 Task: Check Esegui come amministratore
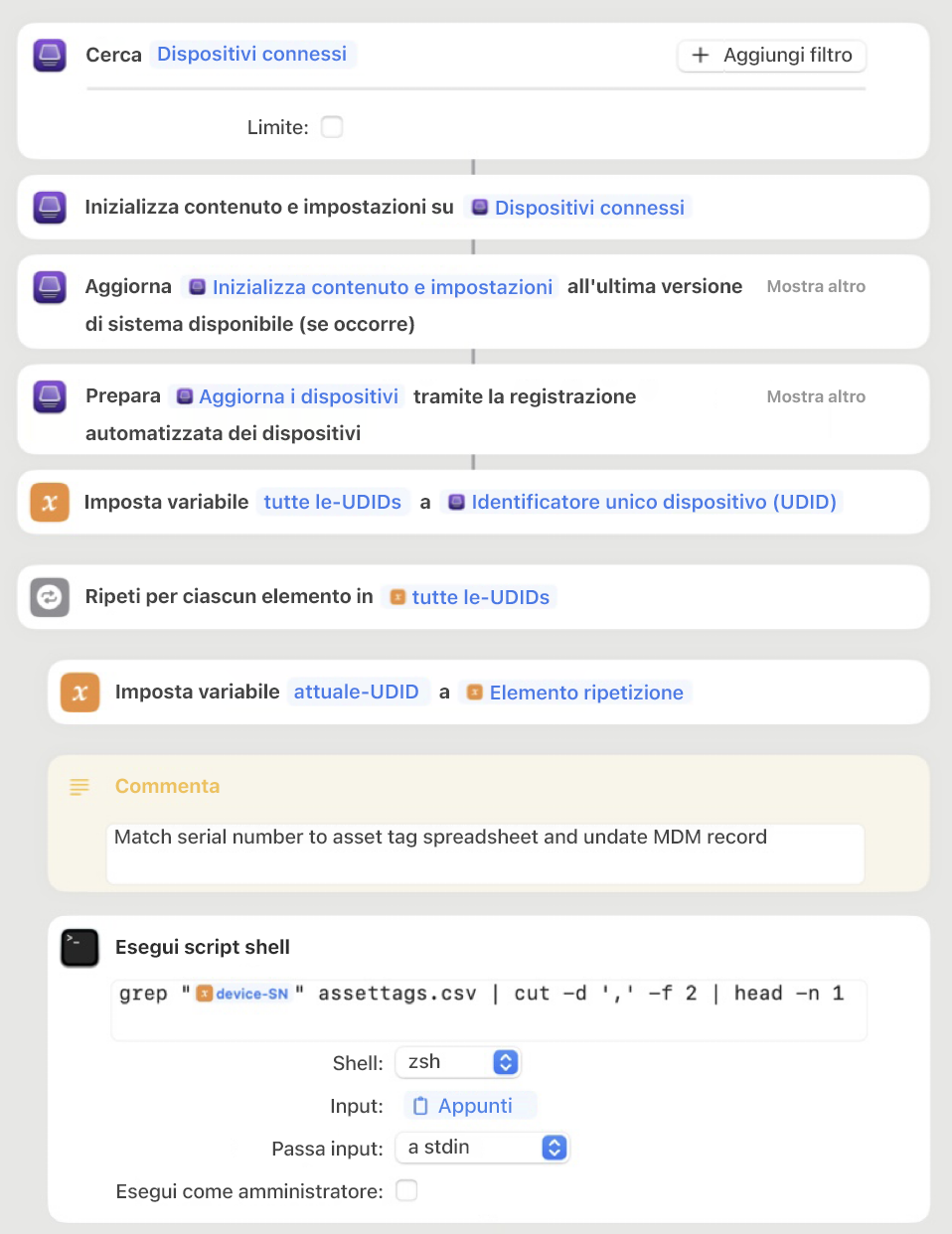click(406, 1190)
